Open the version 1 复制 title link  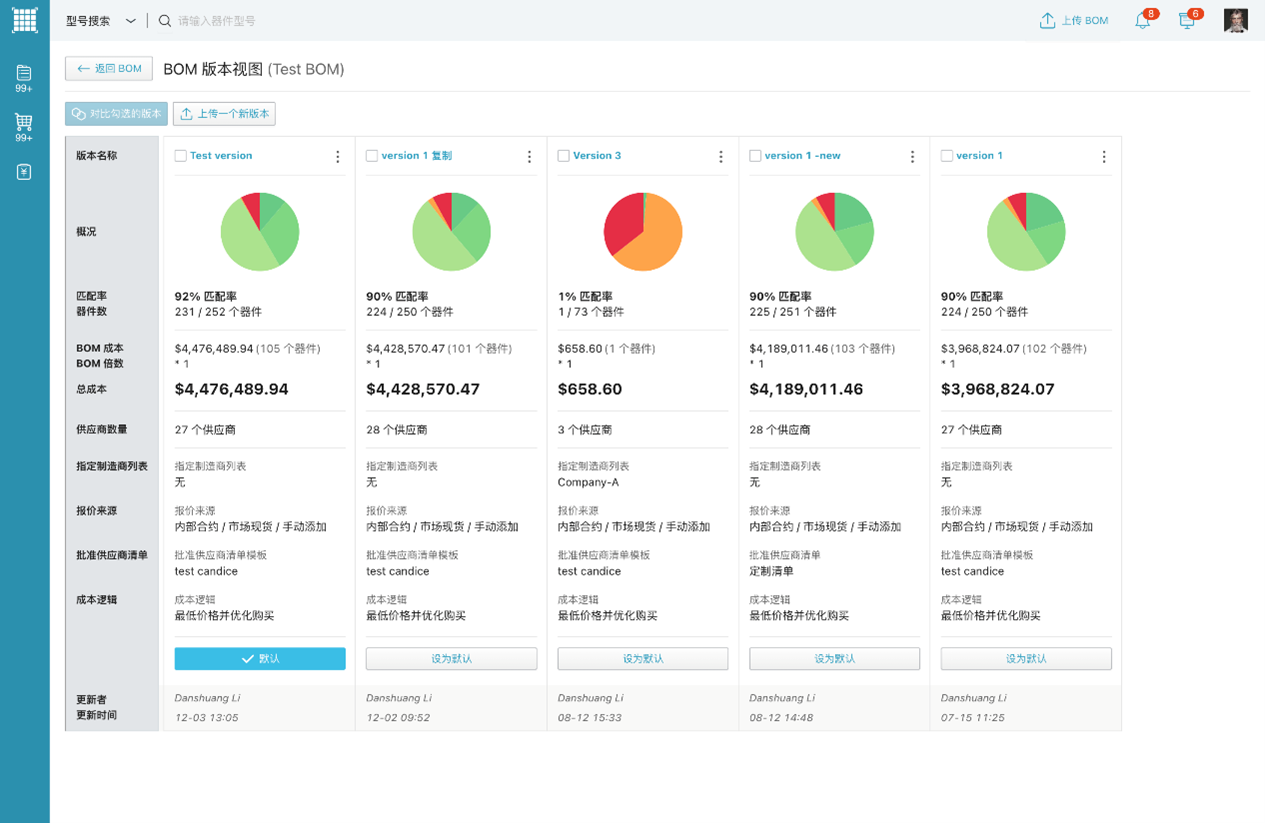[x=417, y=156]
